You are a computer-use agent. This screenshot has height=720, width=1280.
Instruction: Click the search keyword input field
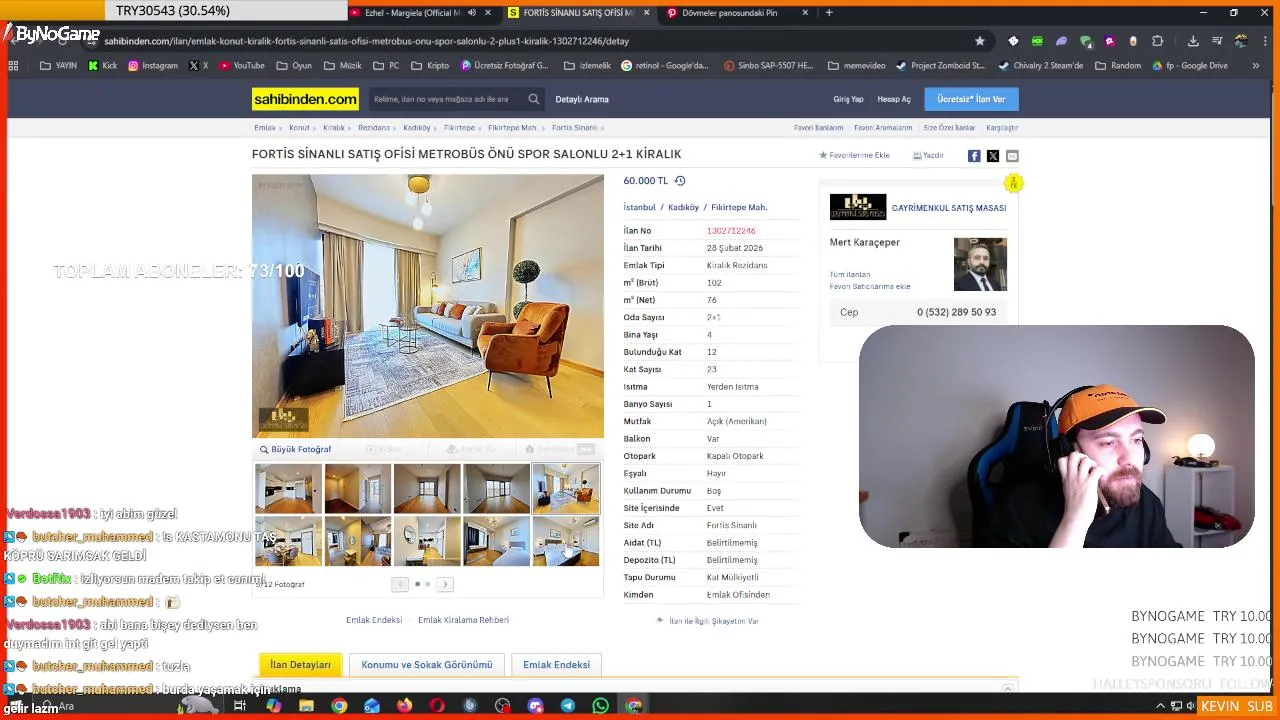(445, 99)
